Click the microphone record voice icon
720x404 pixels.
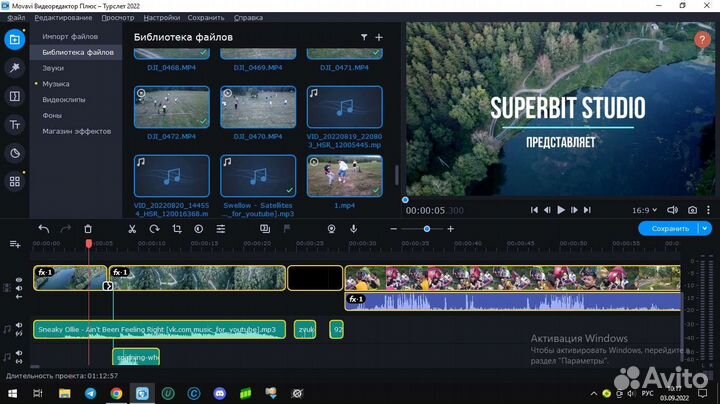(x=354, y=229)
